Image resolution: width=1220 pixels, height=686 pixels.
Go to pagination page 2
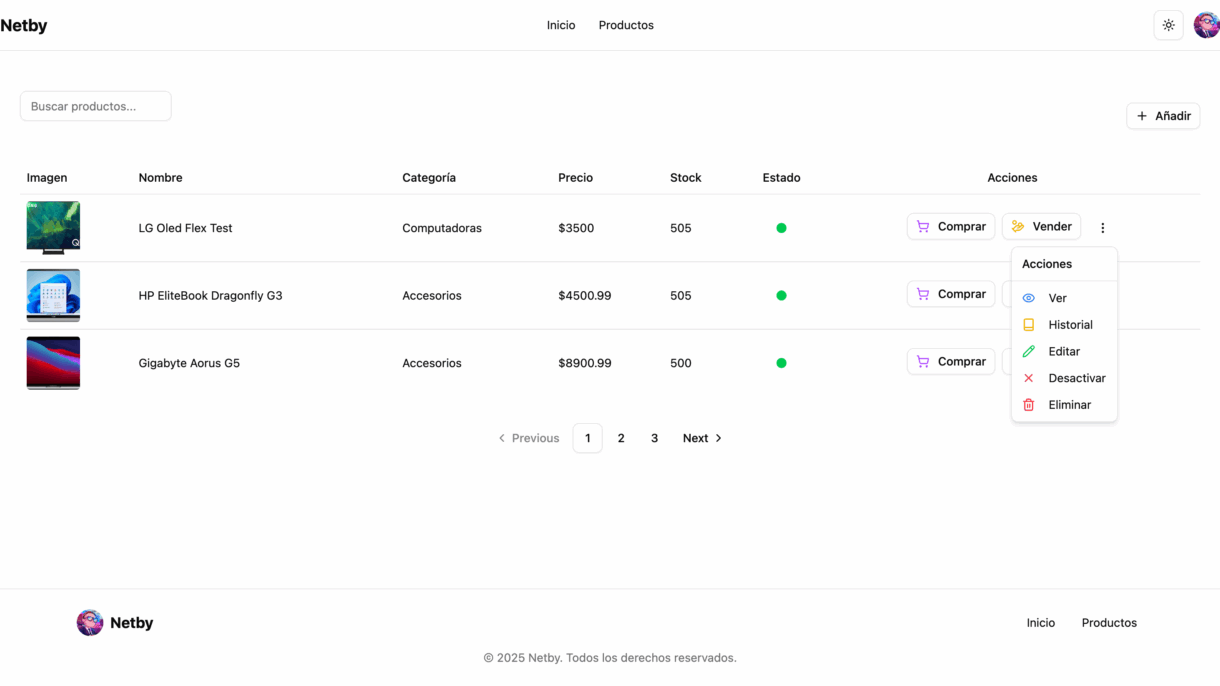621,438
